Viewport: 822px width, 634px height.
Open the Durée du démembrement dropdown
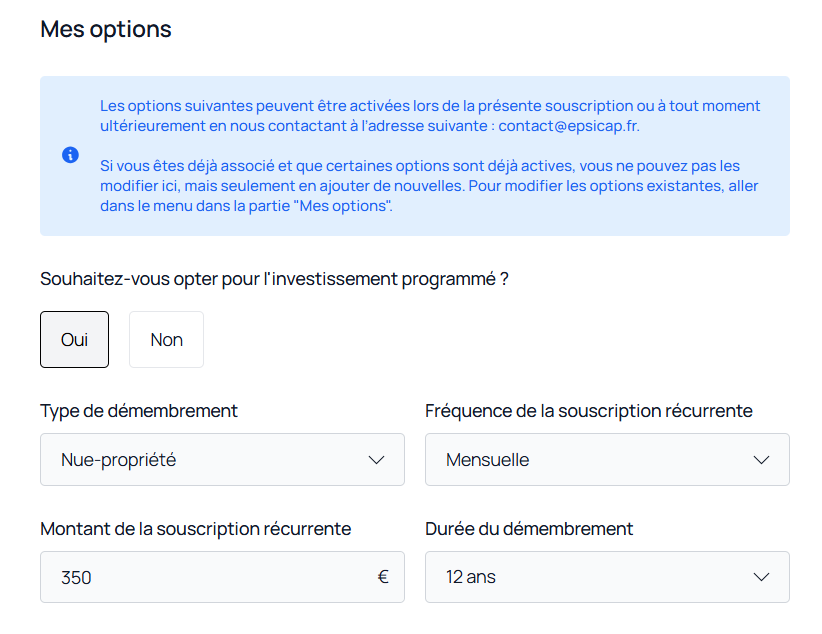click(606, 577)
